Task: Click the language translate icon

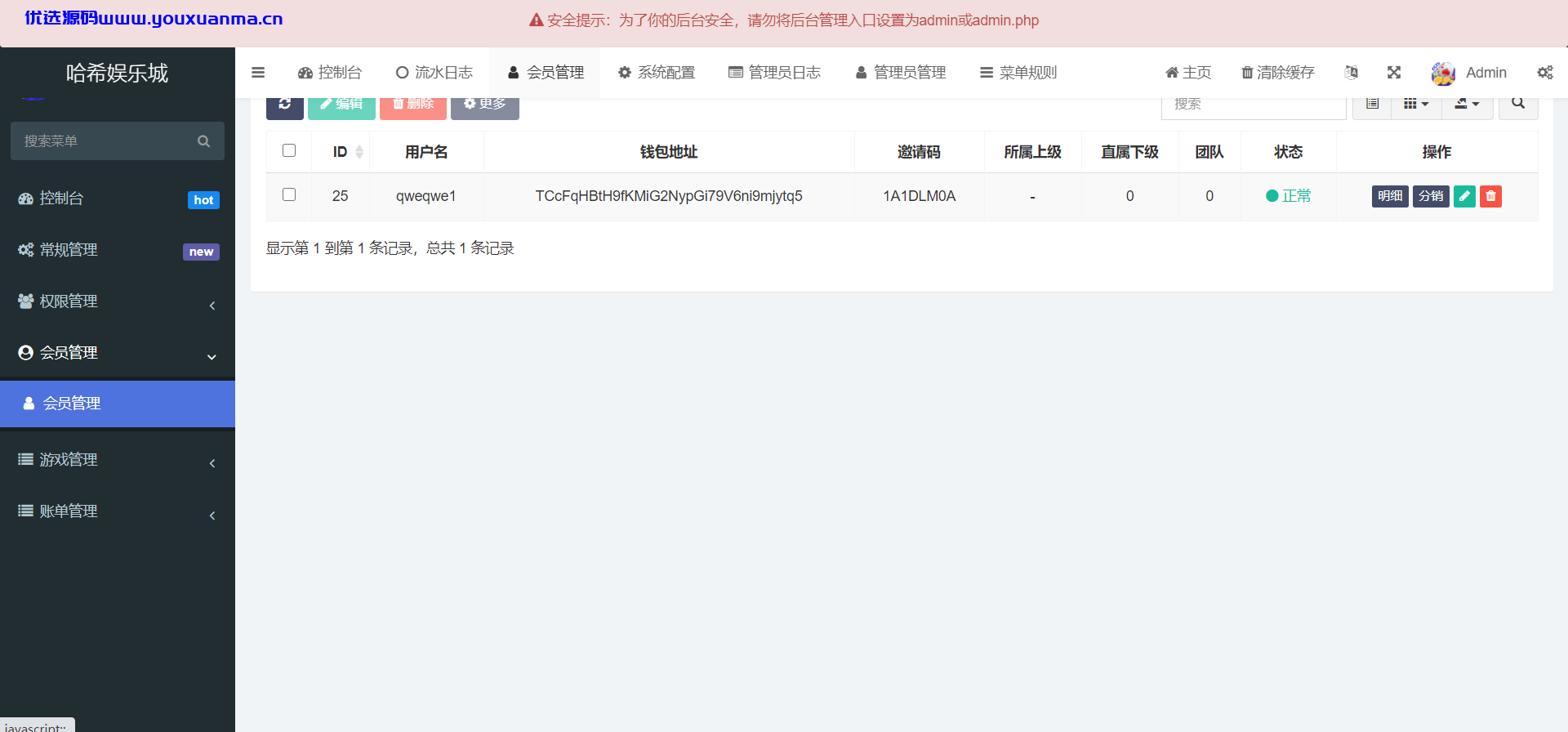Action: pyautogui.click(x=1352, y=73)
